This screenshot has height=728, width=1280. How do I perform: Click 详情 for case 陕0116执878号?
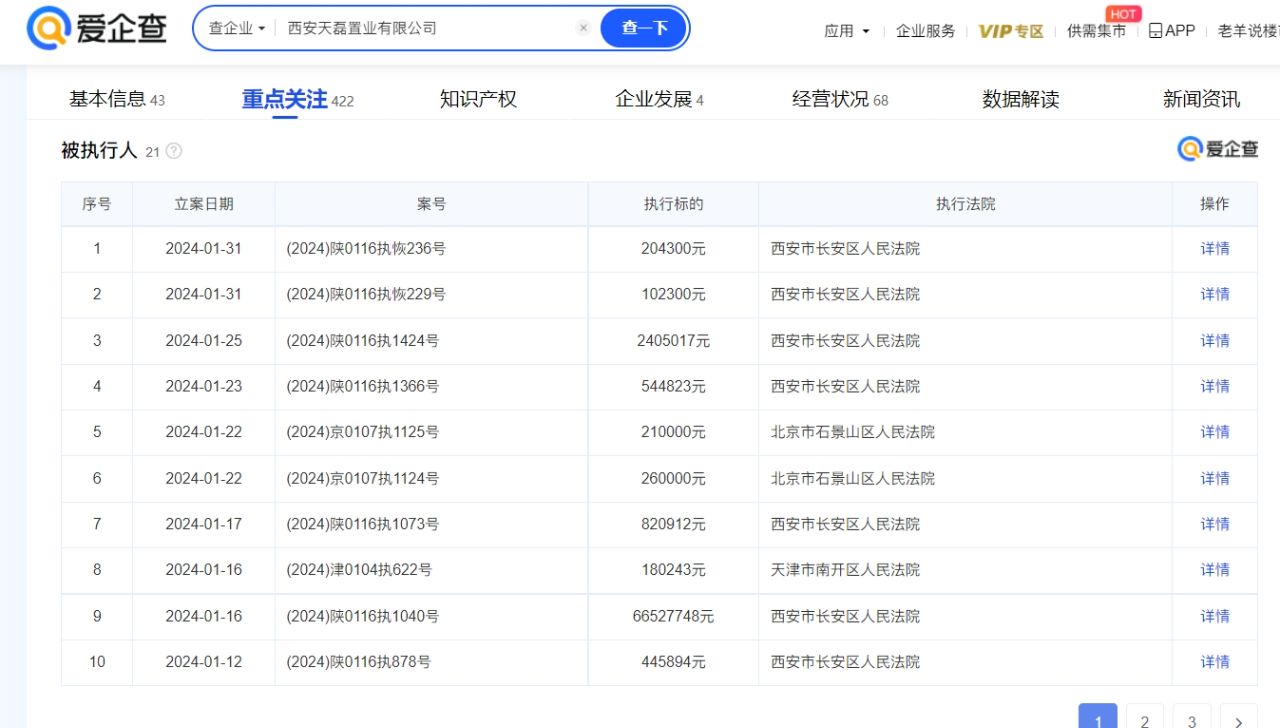1215,663
